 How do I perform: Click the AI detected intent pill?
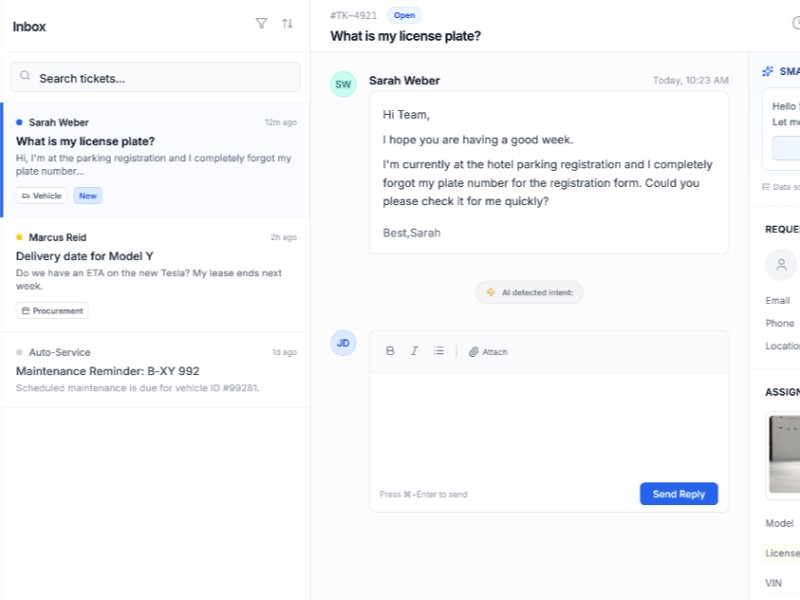click(529, 292)
